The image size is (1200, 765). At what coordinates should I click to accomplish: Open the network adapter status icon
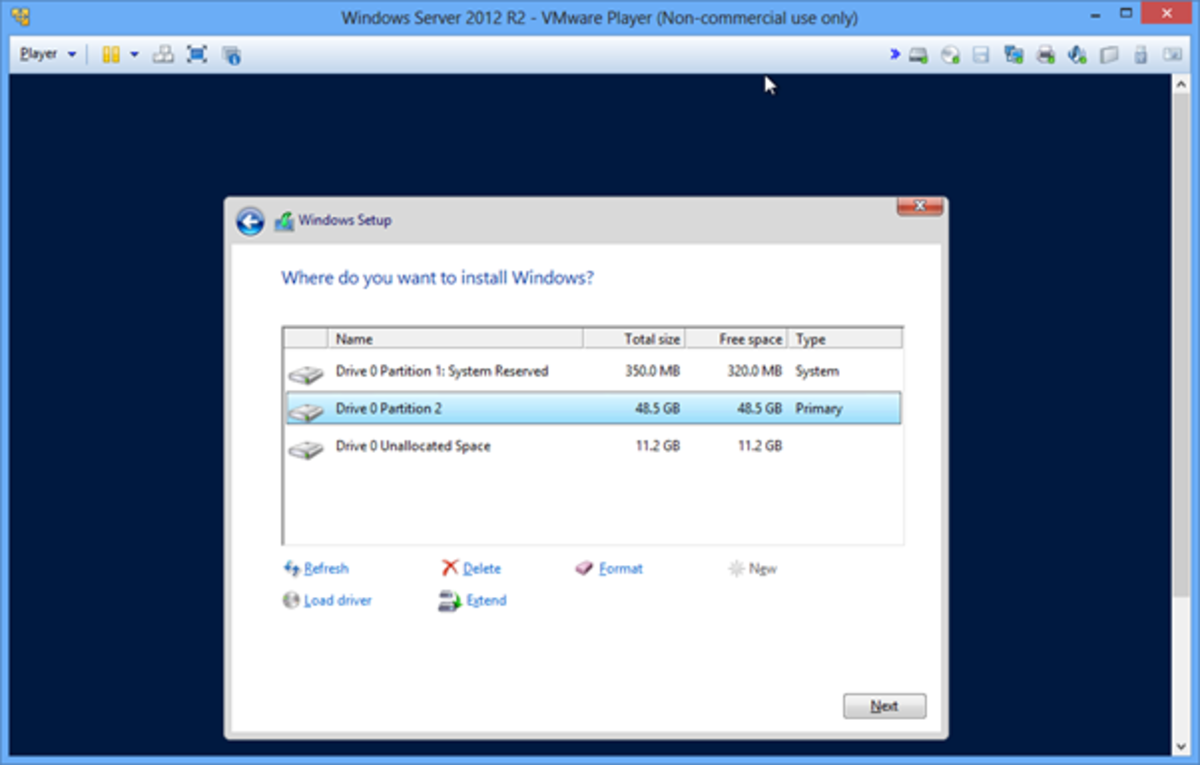click(1013, 55)
